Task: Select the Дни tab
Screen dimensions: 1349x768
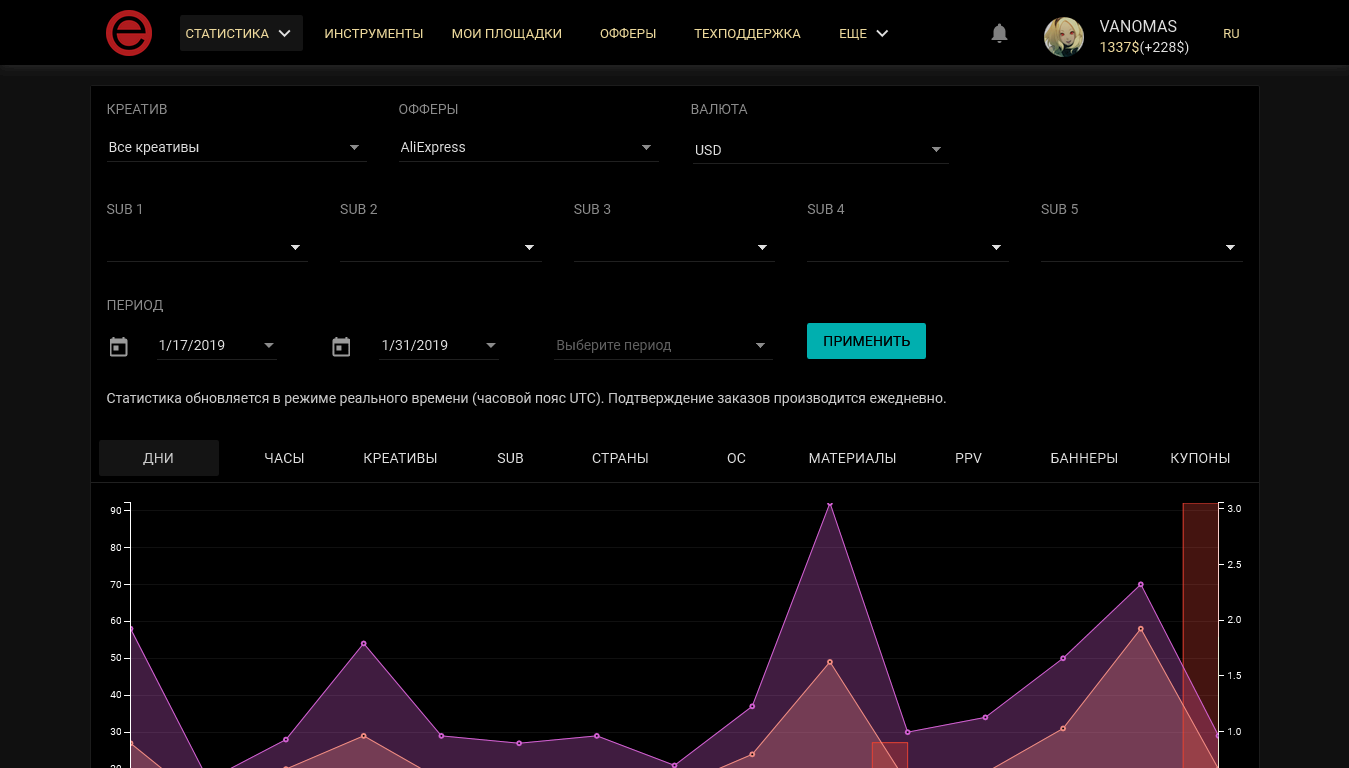Action: [159, 458]
